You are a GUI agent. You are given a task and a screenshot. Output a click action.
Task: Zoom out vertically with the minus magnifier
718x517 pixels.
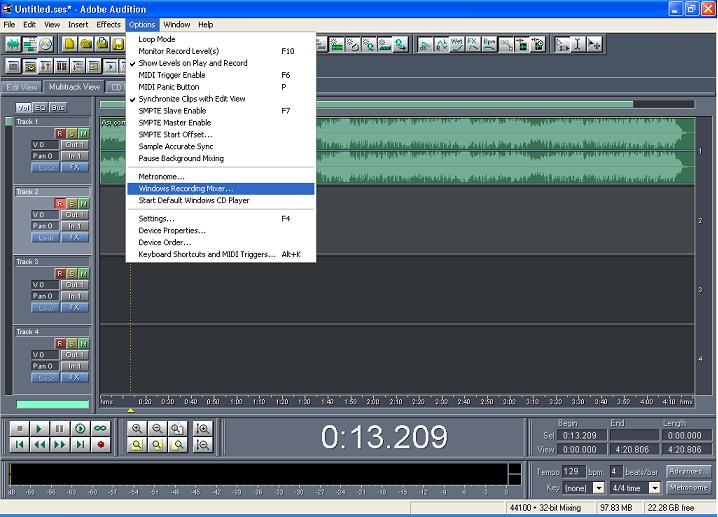[202, 444]
